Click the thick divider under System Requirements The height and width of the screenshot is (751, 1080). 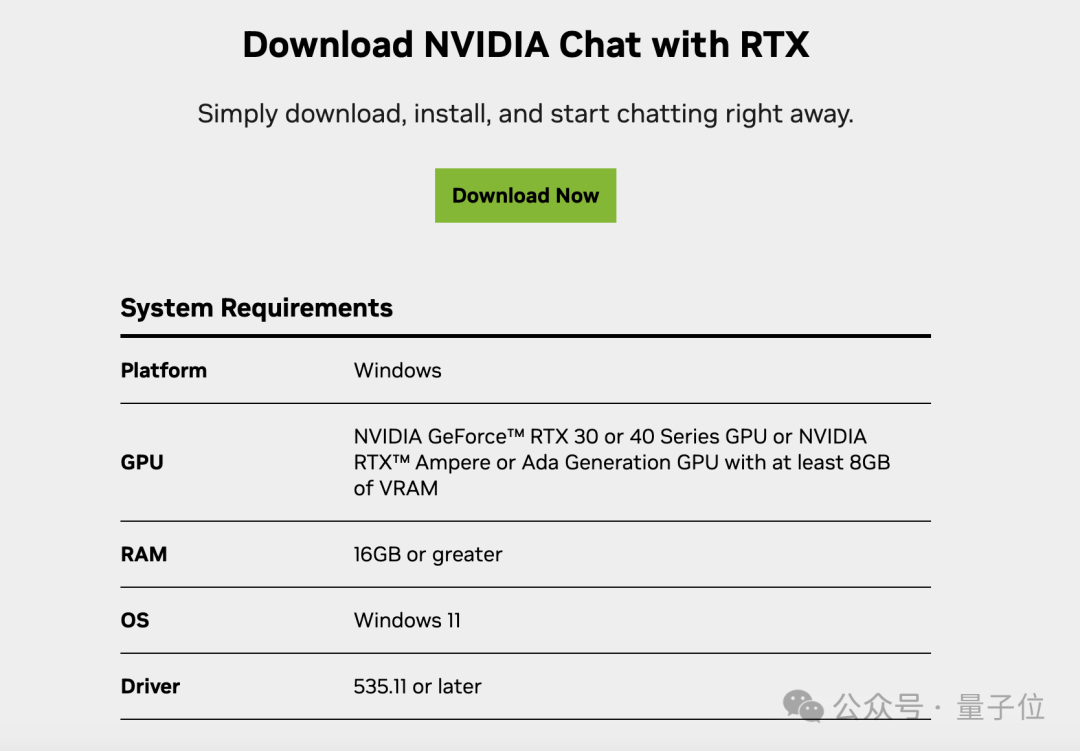pyautogui.click(x=526, y=336)
